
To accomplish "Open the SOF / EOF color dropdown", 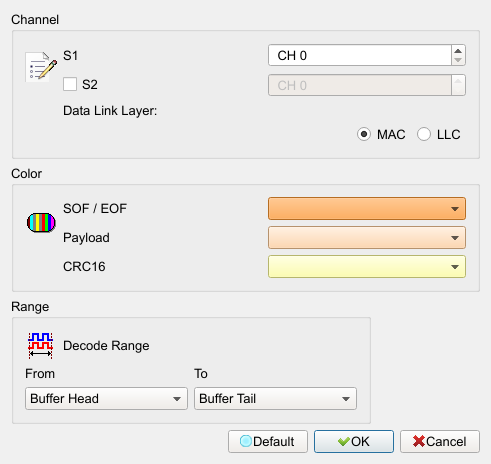I will coord(367,209).
